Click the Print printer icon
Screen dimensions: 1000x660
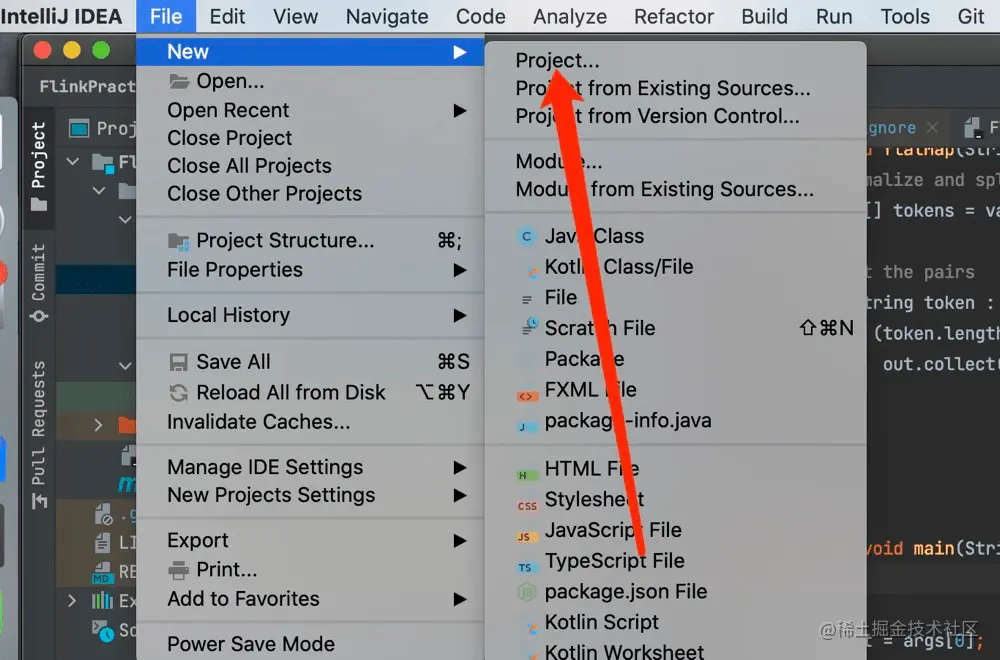pyautogui.click(x=179, y=569)
